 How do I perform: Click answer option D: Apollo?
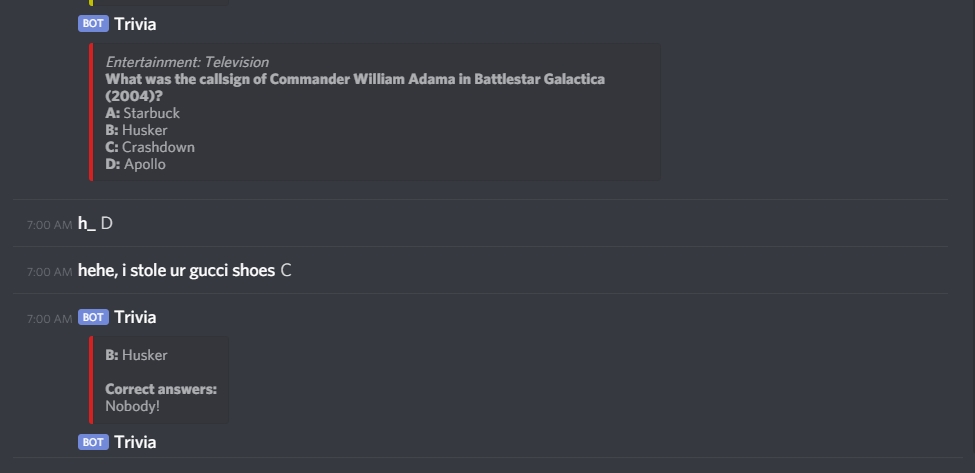136,165
